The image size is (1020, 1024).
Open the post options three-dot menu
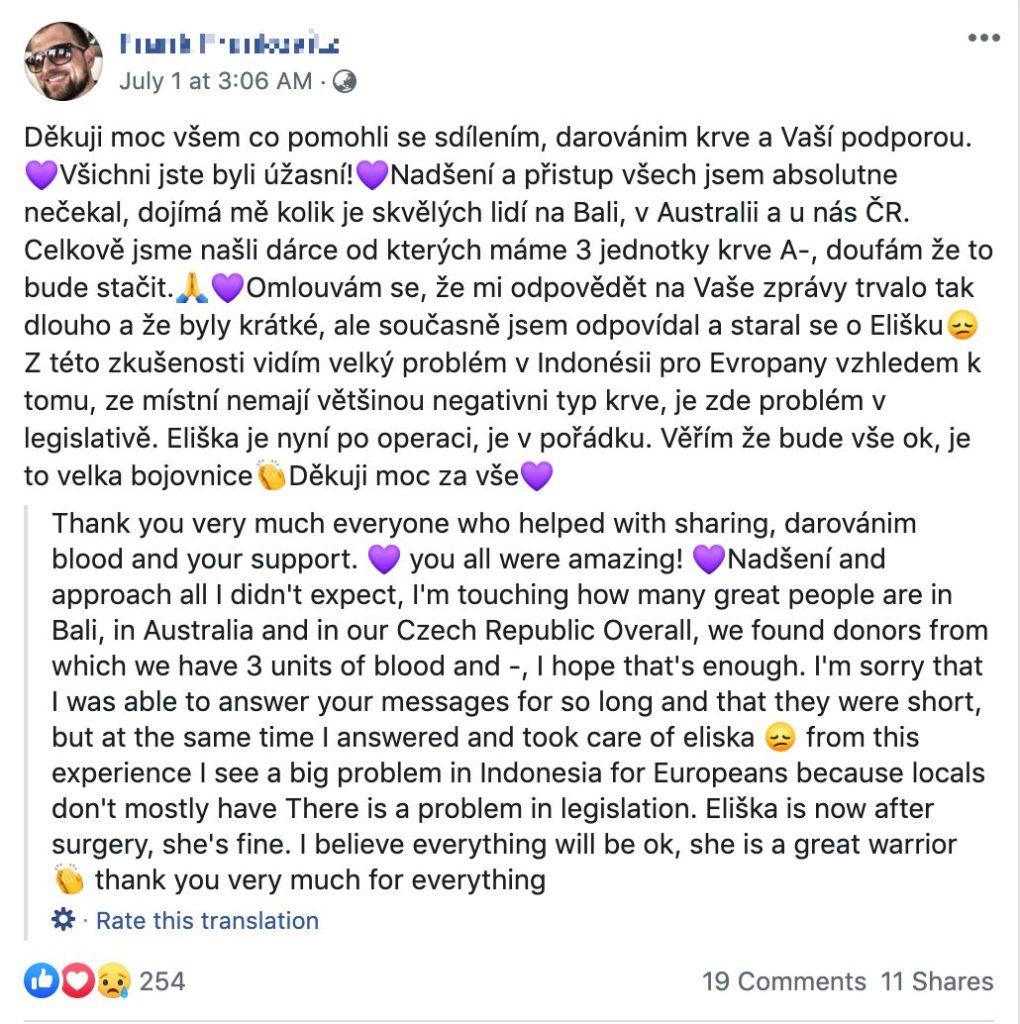pyautogui.click(x=983, y=39)
